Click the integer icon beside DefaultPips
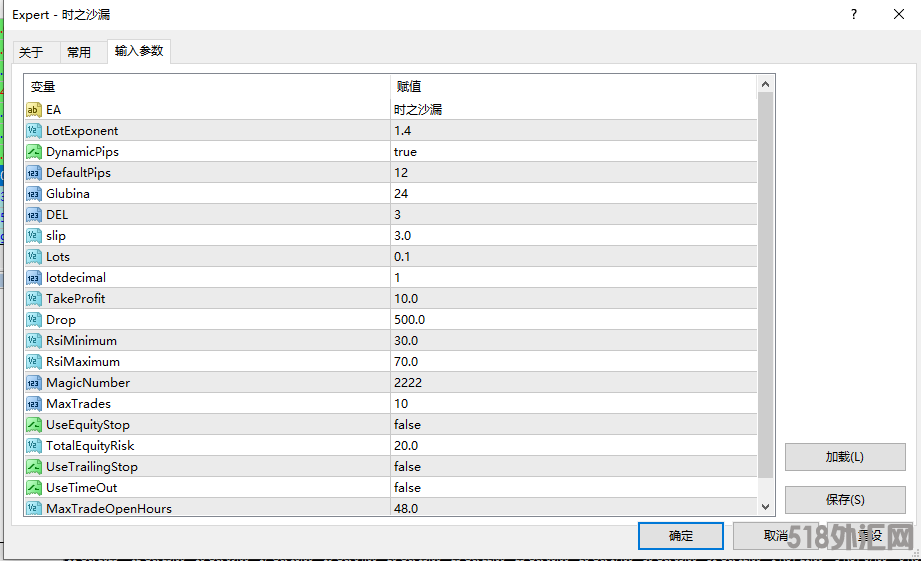The height and width of the screenshot is (561, 921). click(34, 173)
